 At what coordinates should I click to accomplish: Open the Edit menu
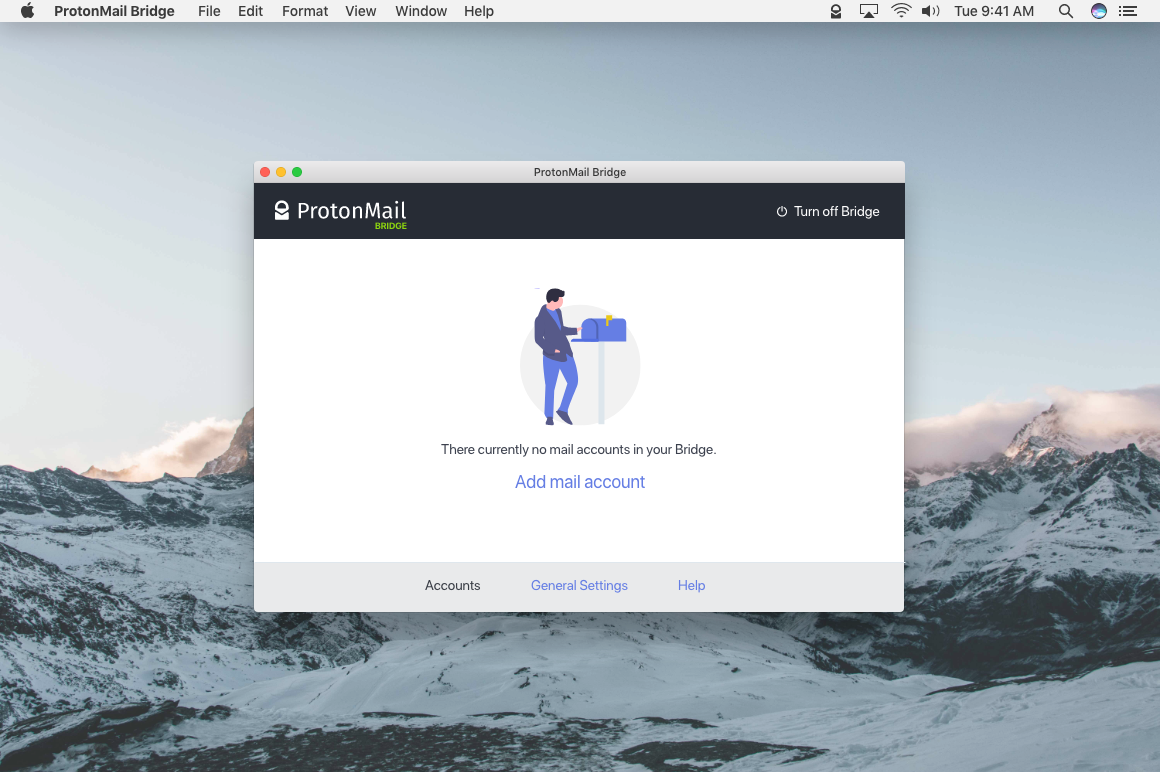(x=250, y=11)
